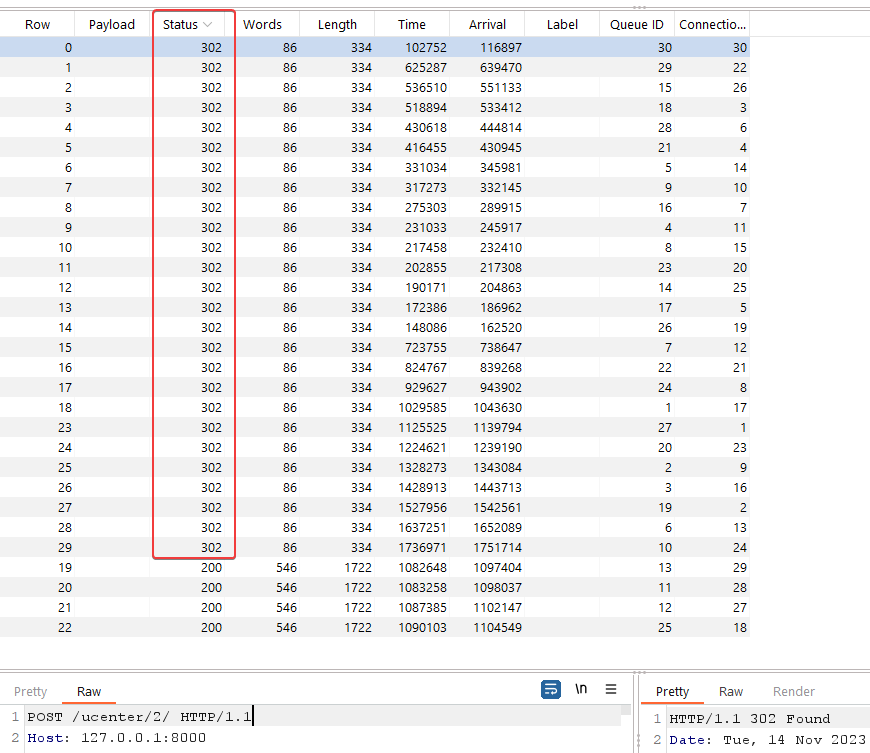The height and width of the screenshot is (753, 870).
Task: Select the row with arrival 943902
Action: coord(375,387)
